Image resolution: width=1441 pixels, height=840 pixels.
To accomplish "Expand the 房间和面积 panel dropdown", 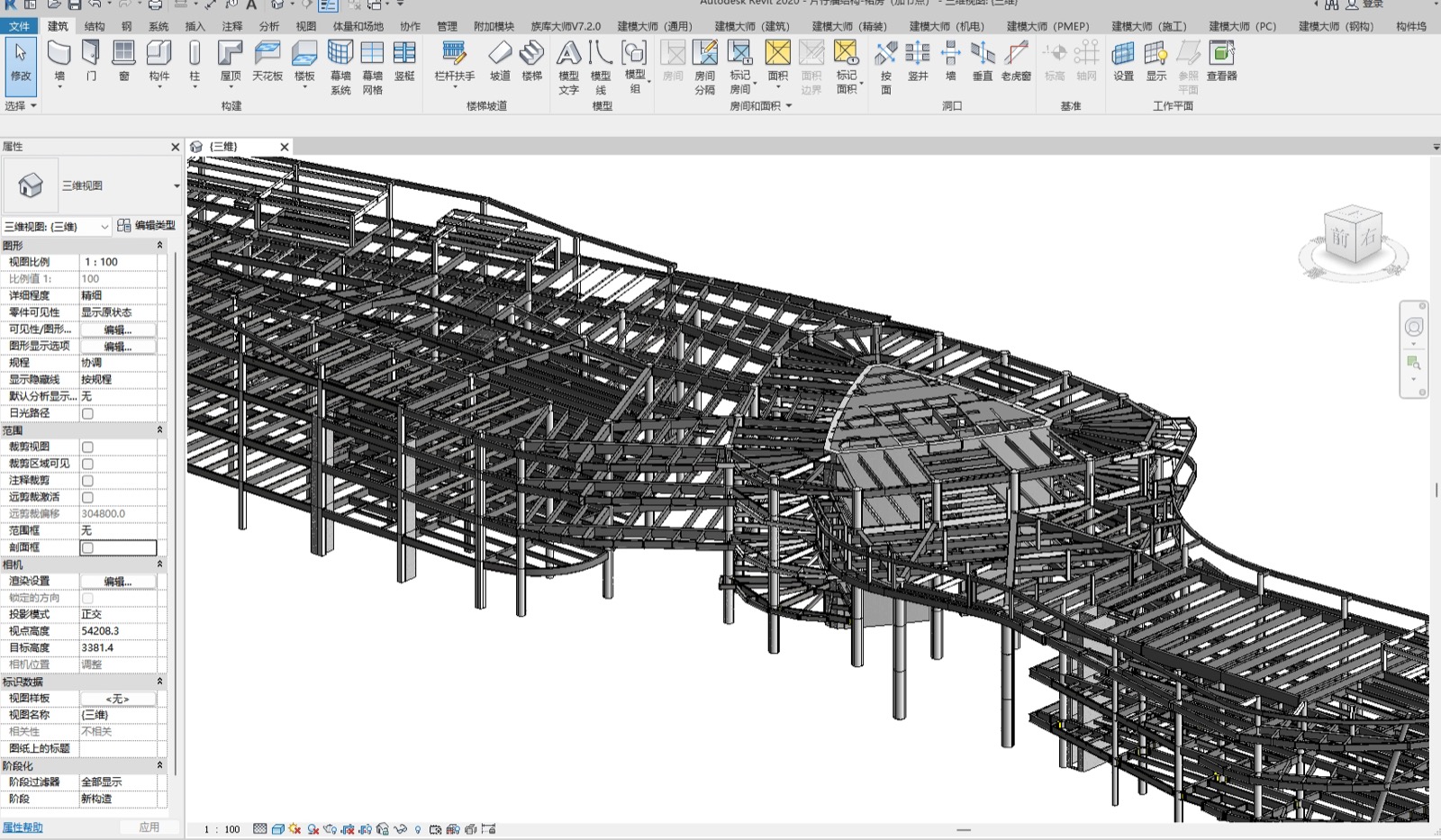I will tap(789, 105).
